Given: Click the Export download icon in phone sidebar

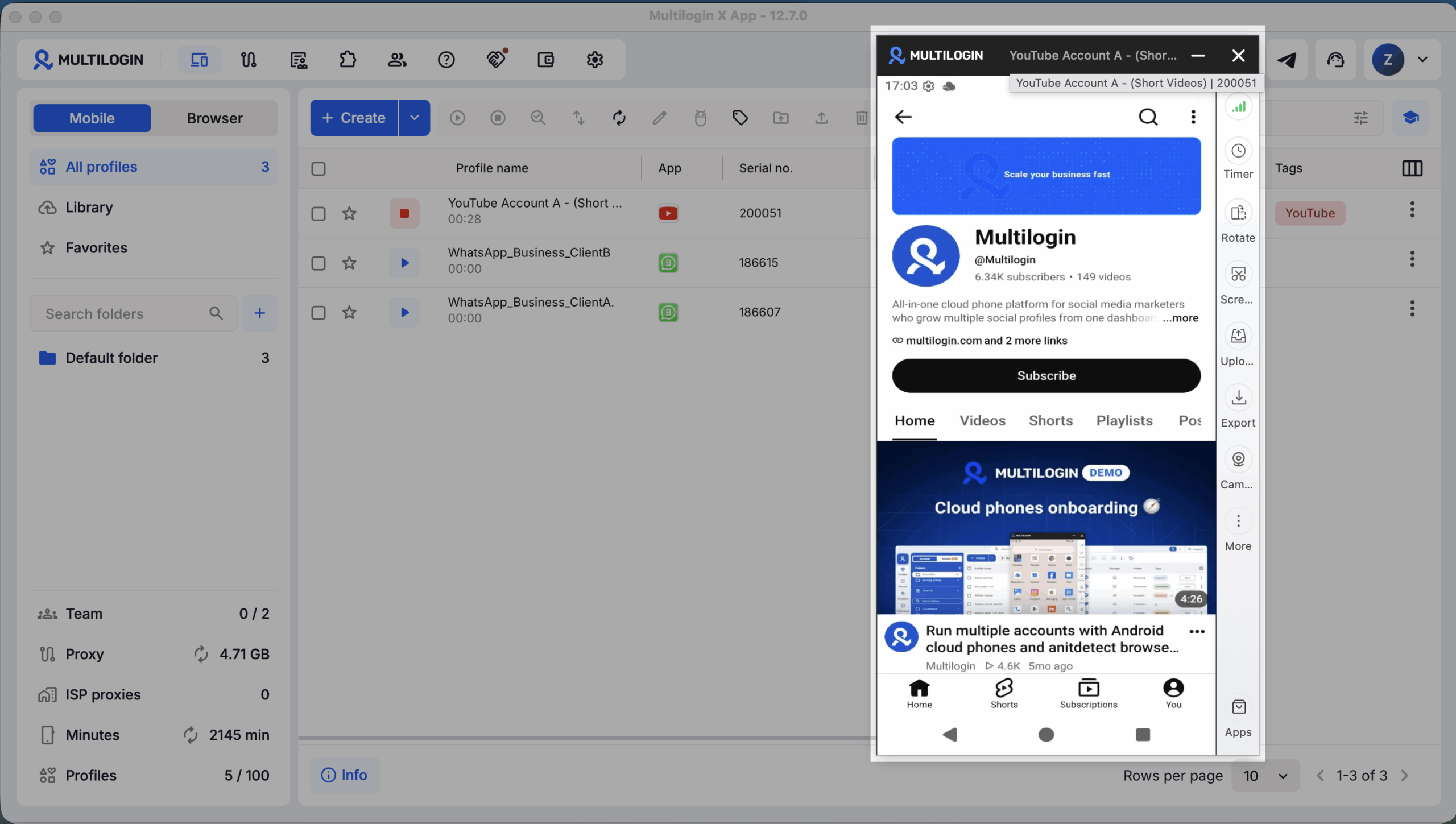Looking at the screenshot, I should pos(1238,398).
